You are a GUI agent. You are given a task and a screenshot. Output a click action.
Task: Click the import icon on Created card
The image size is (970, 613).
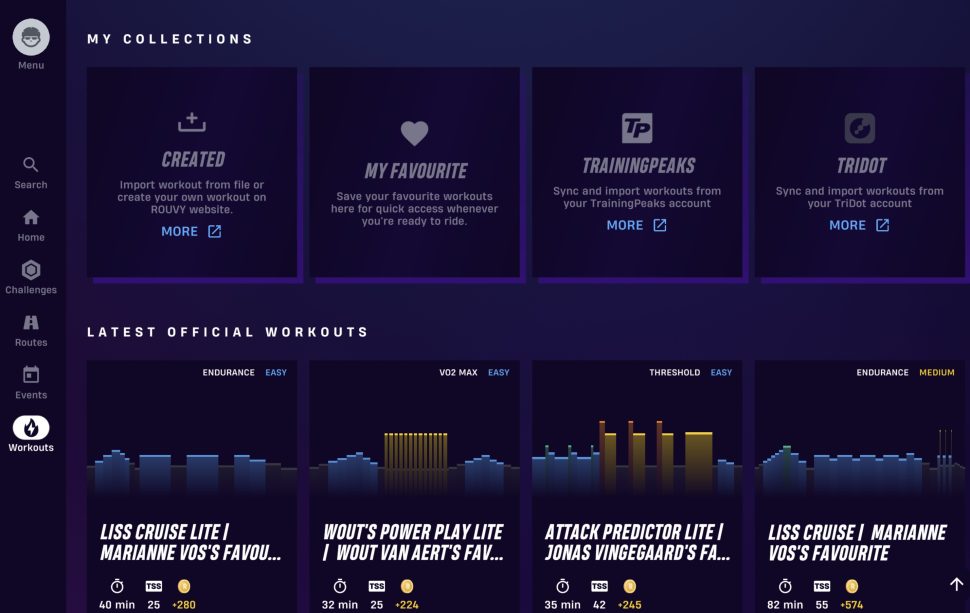click(x=192, y=122)
